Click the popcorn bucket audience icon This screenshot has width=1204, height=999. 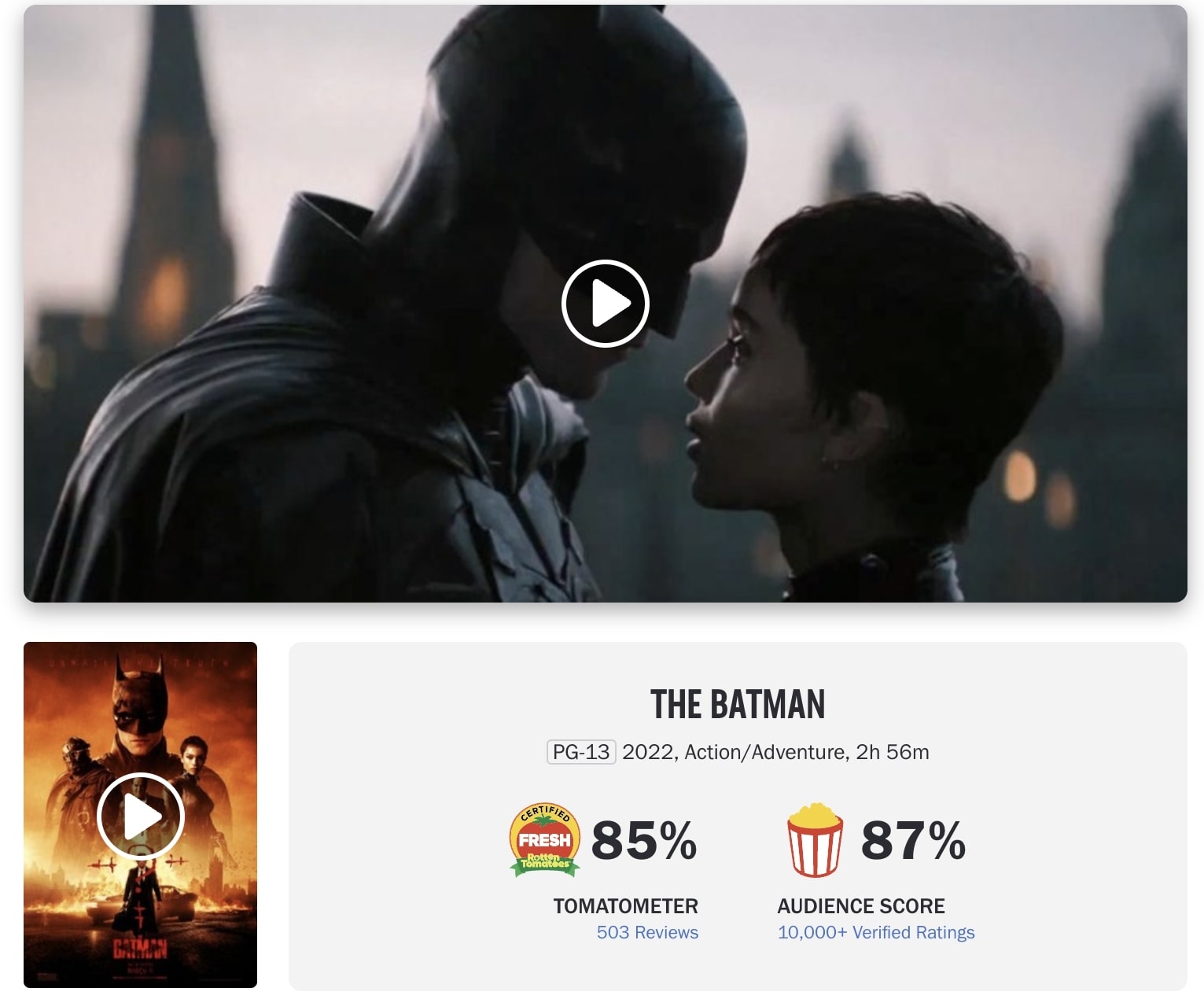(815, 840)
